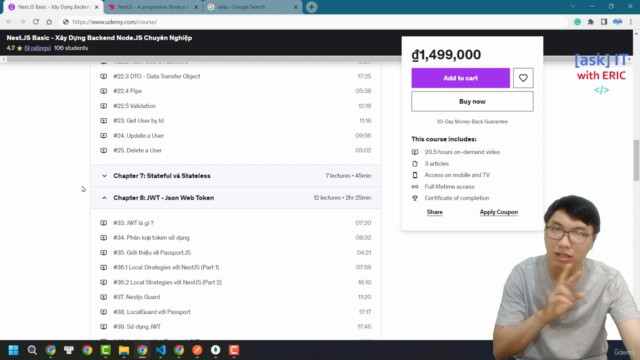Image resolution: width=640 pixels, height=360 pixels.
Task: Open Windows taskbar search
Action: pyautogui.click(x=32, y=350)
